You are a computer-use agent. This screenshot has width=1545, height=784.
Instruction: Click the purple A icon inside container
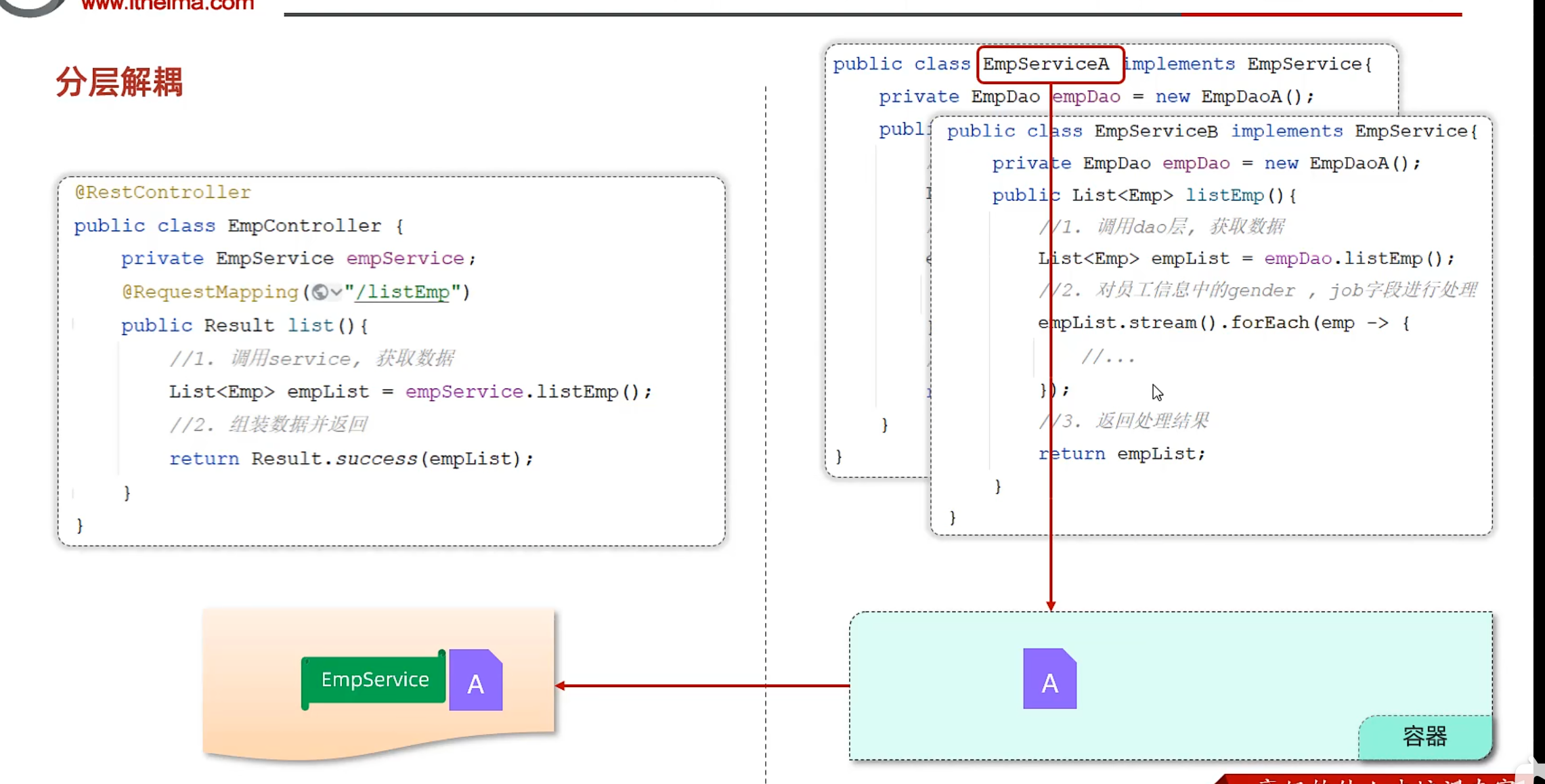pyautogui.click(x=1049, y=679)
